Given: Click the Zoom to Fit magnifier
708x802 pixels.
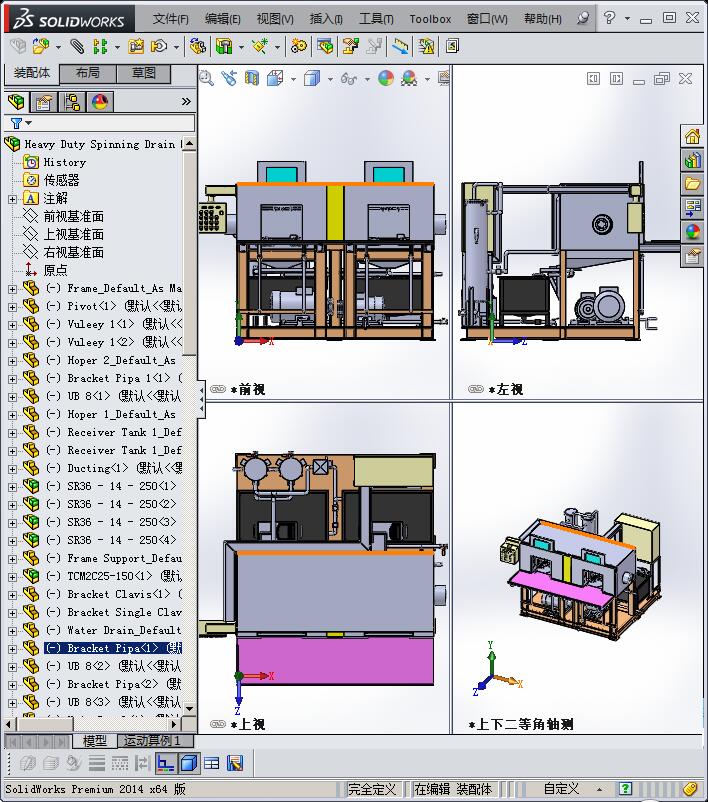Looking at the screenshot, I should (206, 78).
